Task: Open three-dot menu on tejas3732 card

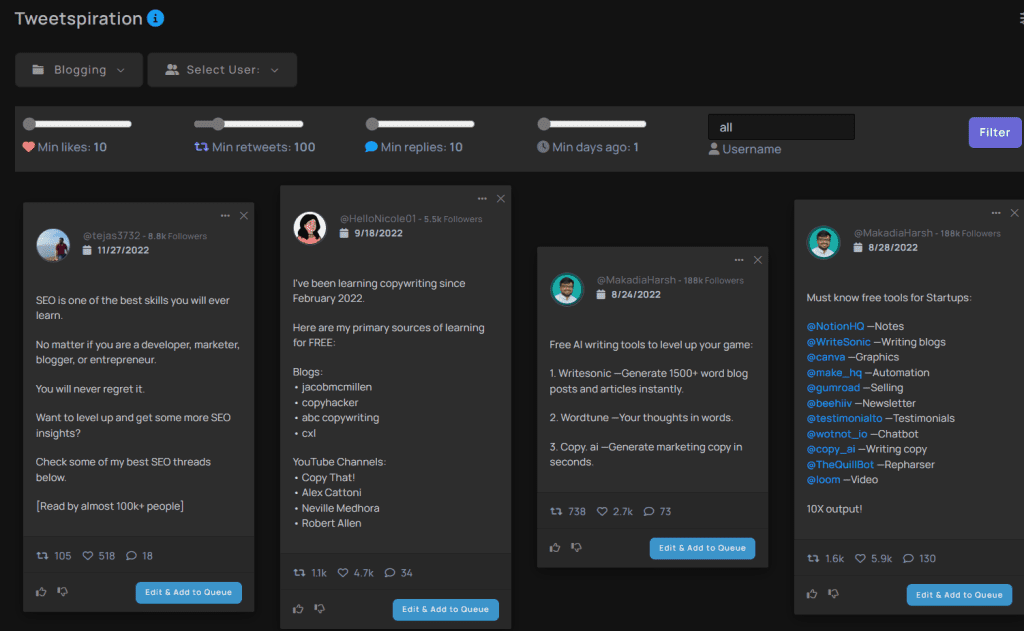Action: click(x=224, y=215)
